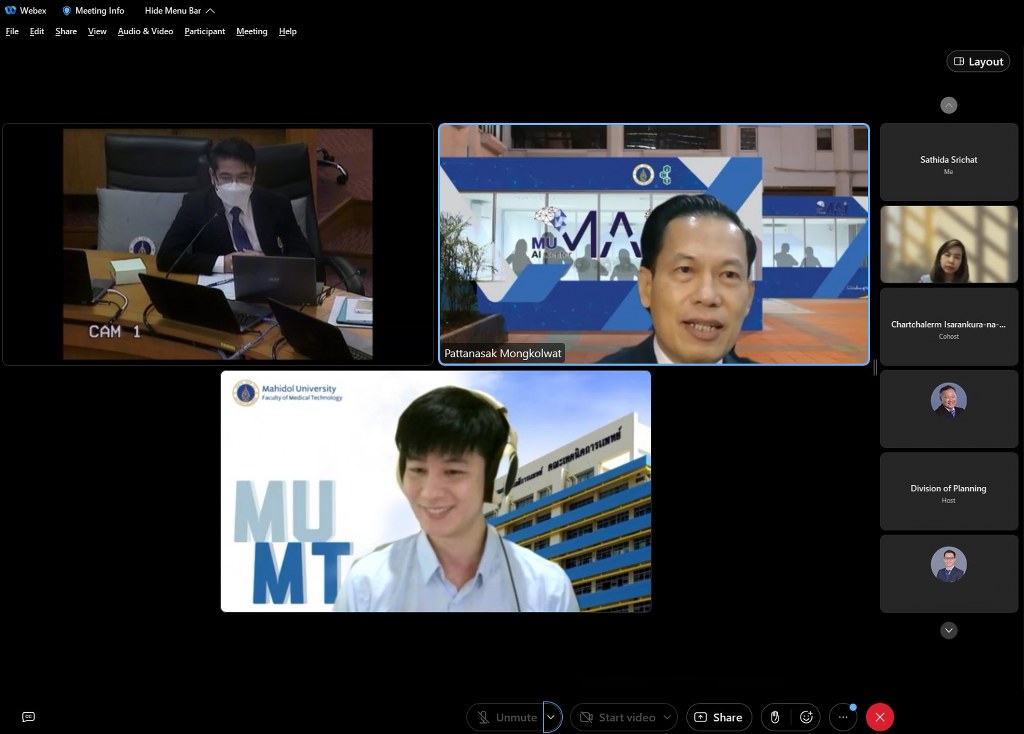Open the emoji reactions icon
The image size is (1024, 734).
pyautogui.click(x=806, y=717)
